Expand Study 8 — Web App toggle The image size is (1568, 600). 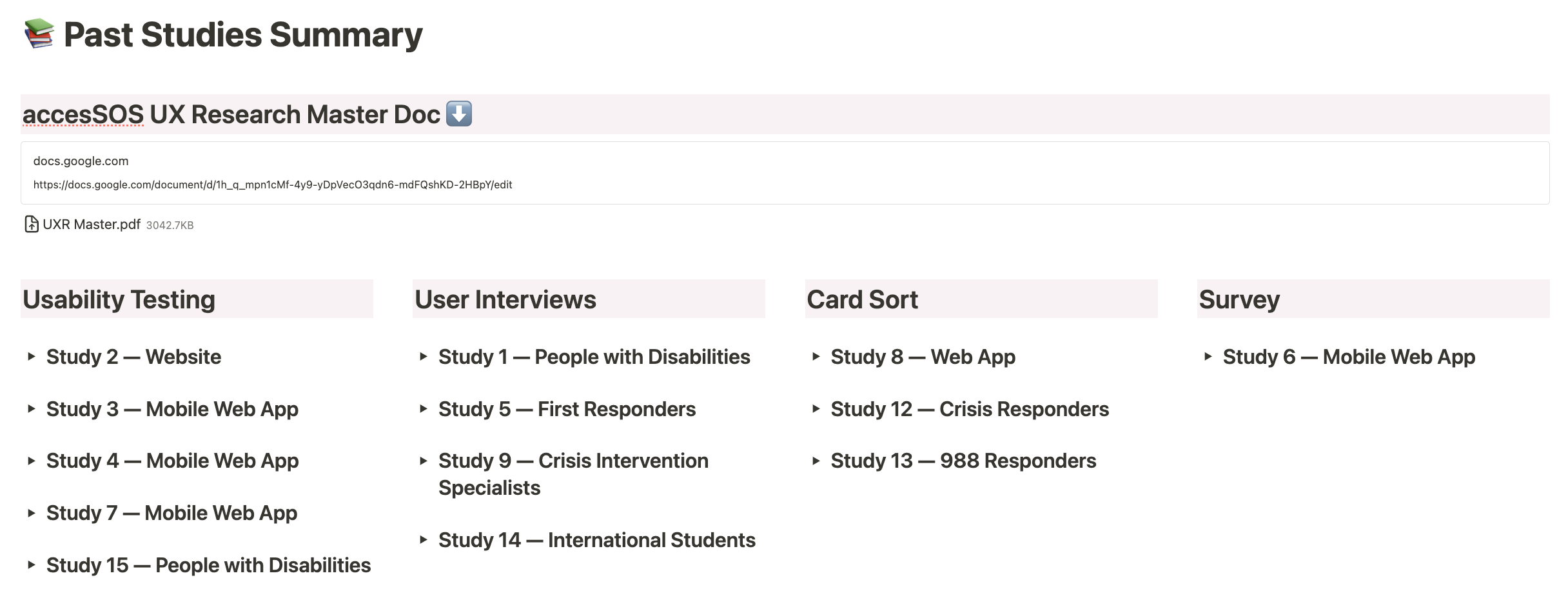point(816,356)
